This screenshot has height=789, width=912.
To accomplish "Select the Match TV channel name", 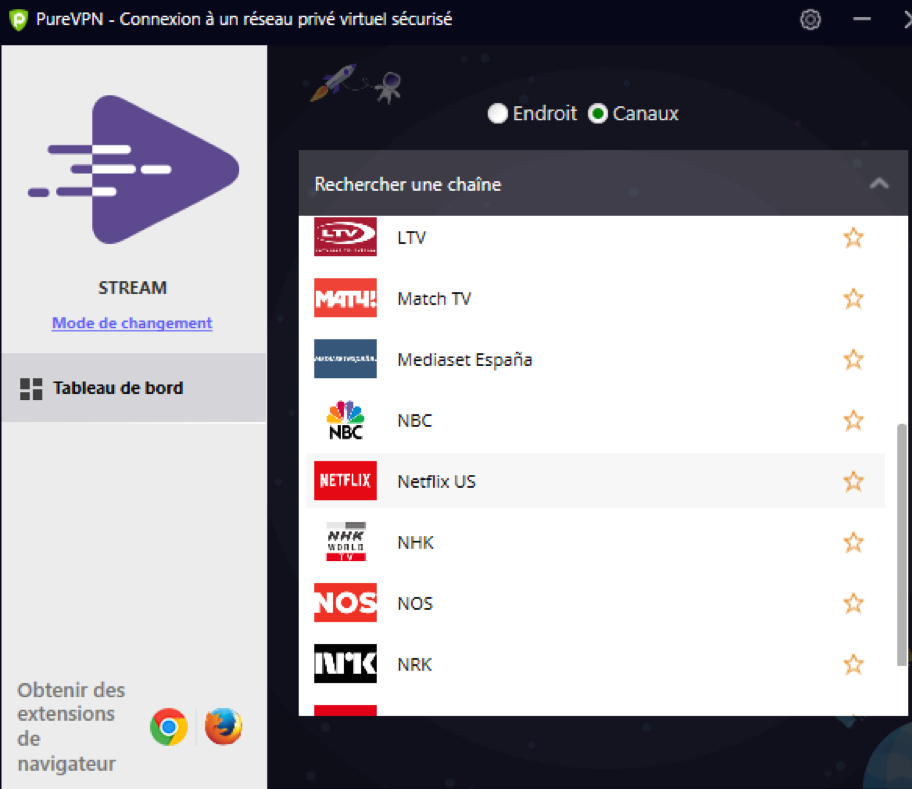I will (434, 299).
